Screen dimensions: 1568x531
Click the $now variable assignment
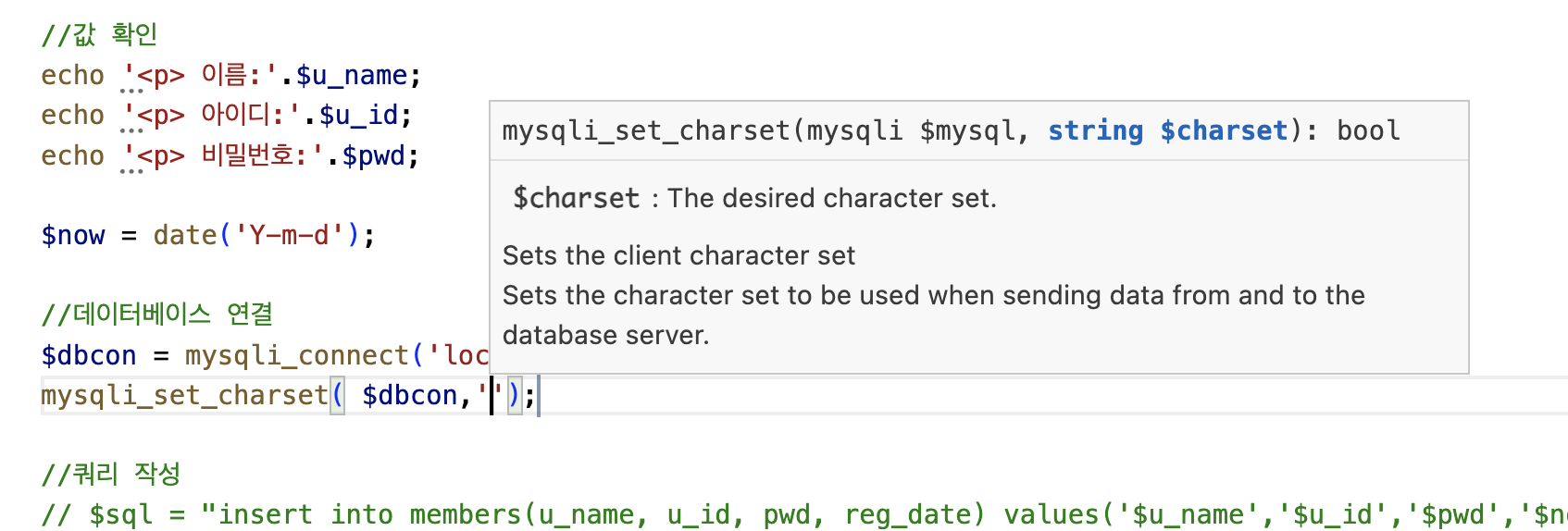[x=73, y=235]
